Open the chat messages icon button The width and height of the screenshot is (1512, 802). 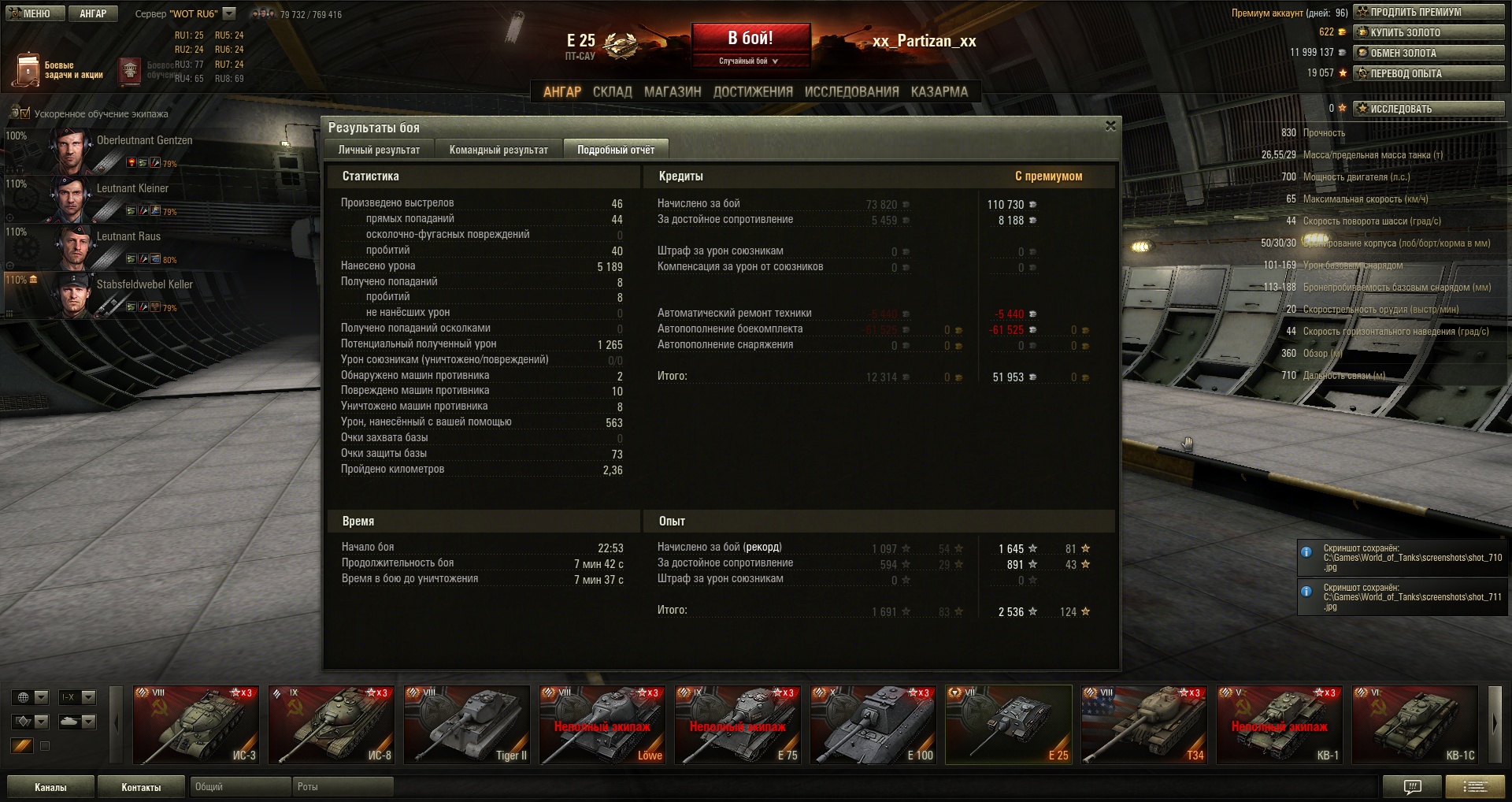click(1413, 786)
